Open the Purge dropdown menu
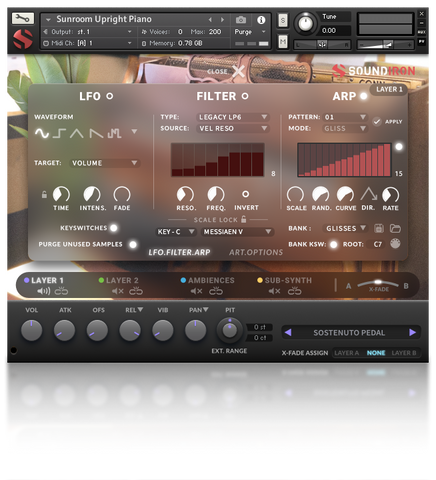Viewport: 436px width, 480px height. [250, 32]
